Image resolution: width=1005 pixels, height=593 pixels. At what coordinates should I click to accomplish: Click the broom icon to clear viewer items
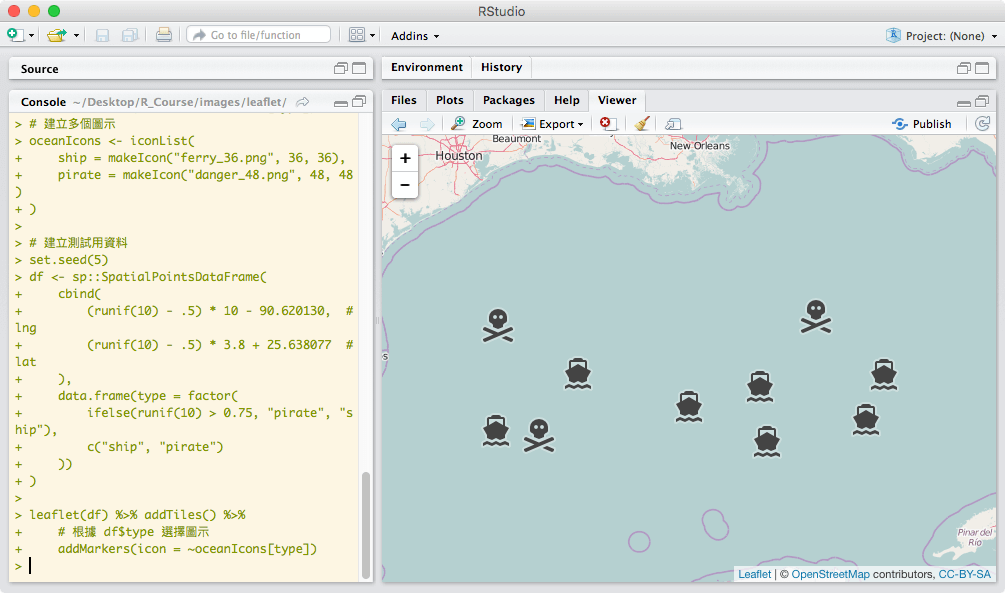pos(642,124)
